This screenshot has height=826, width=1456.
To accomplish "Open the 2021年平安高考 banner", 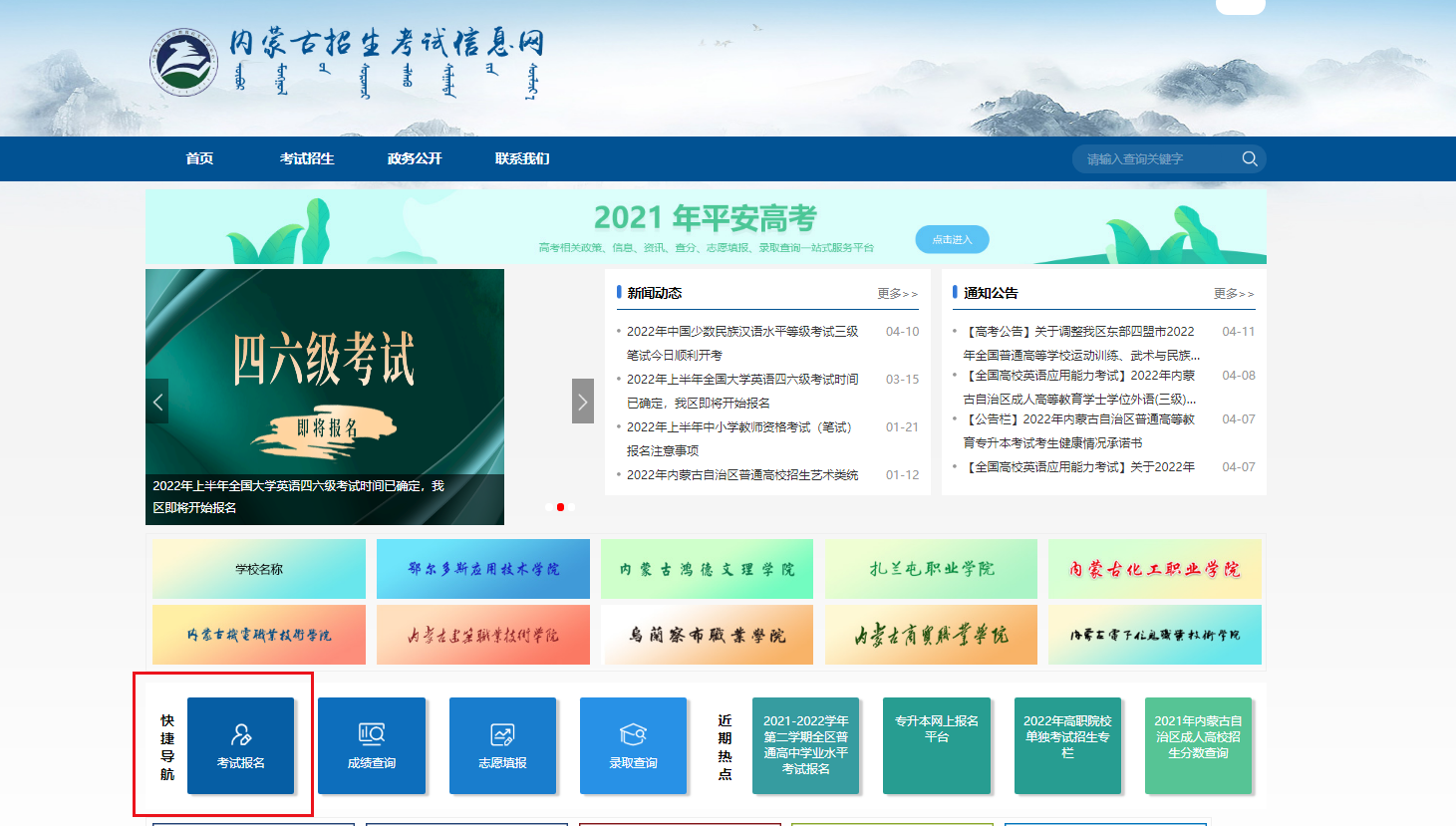I will pos(706,227).
